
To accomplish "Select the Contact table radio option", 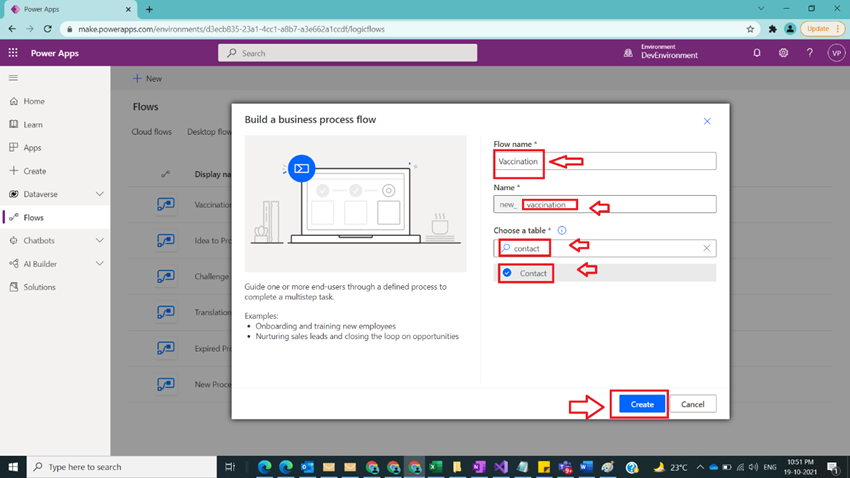I will click(507, 273).
